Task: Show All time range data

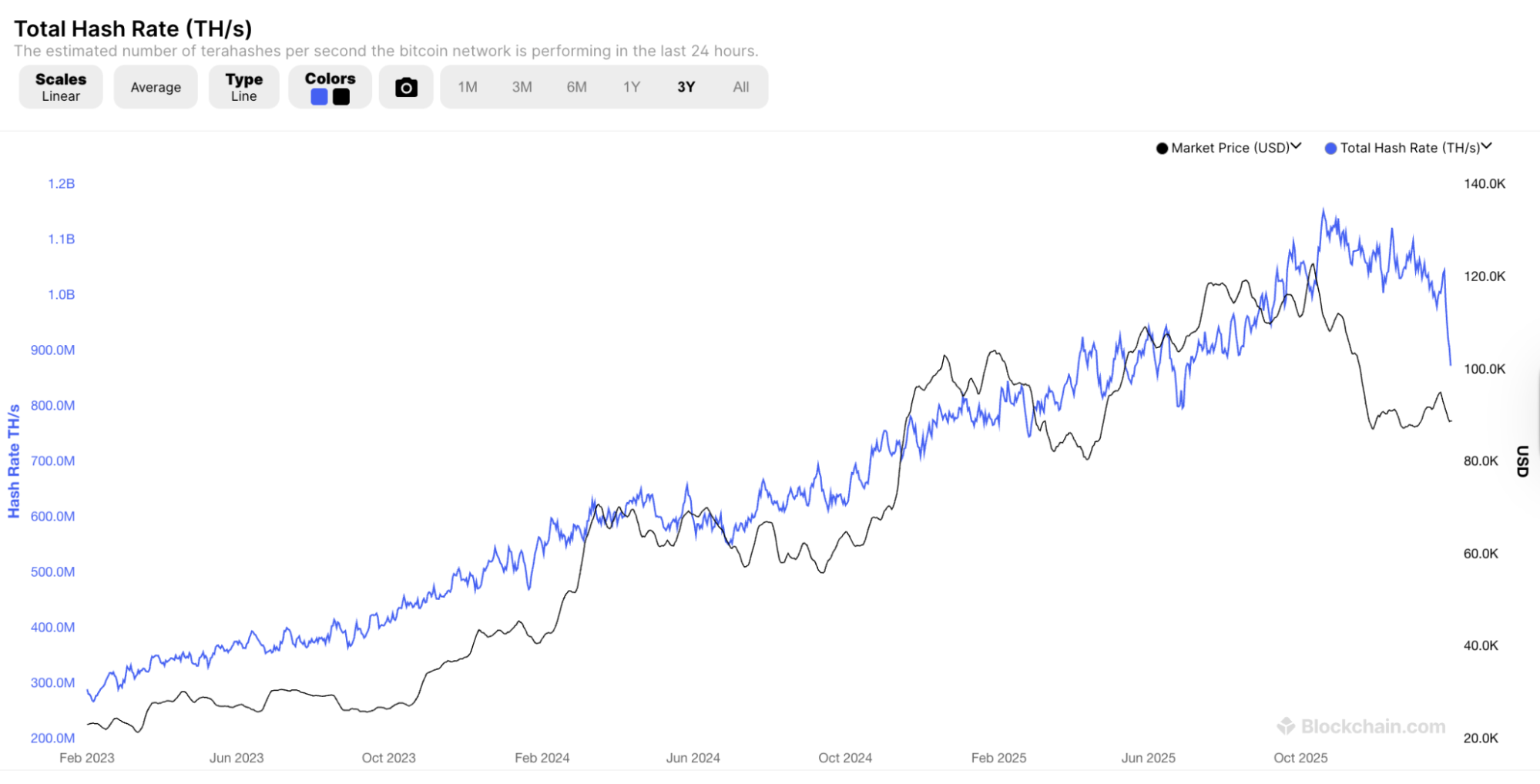Action: [741, 87]
